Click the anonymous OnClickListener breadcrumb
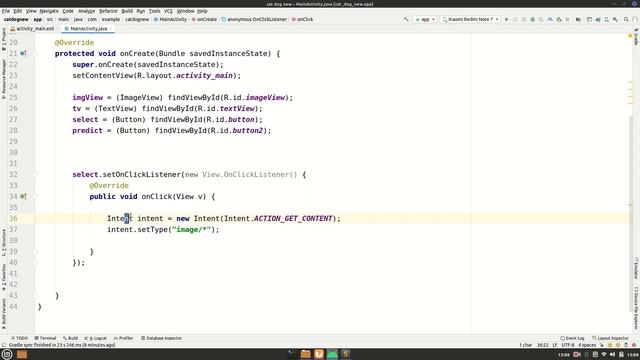This screenshot has width=640, height=360. pyautogui.click(x=254, y=19)
